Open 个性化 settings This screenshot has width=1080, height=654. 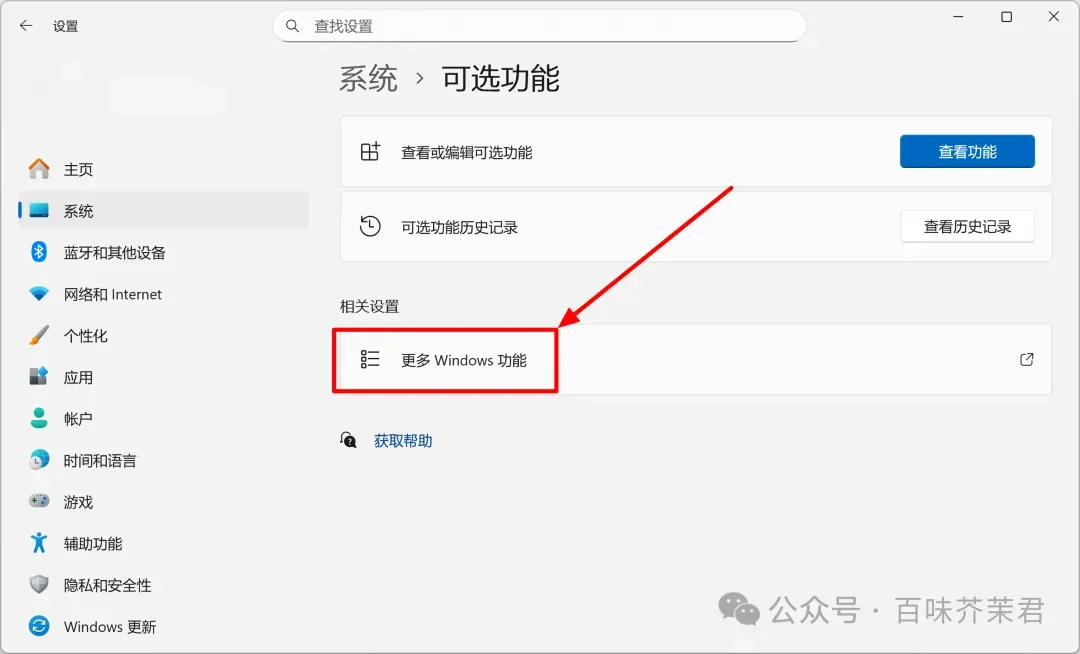[163, 336]
